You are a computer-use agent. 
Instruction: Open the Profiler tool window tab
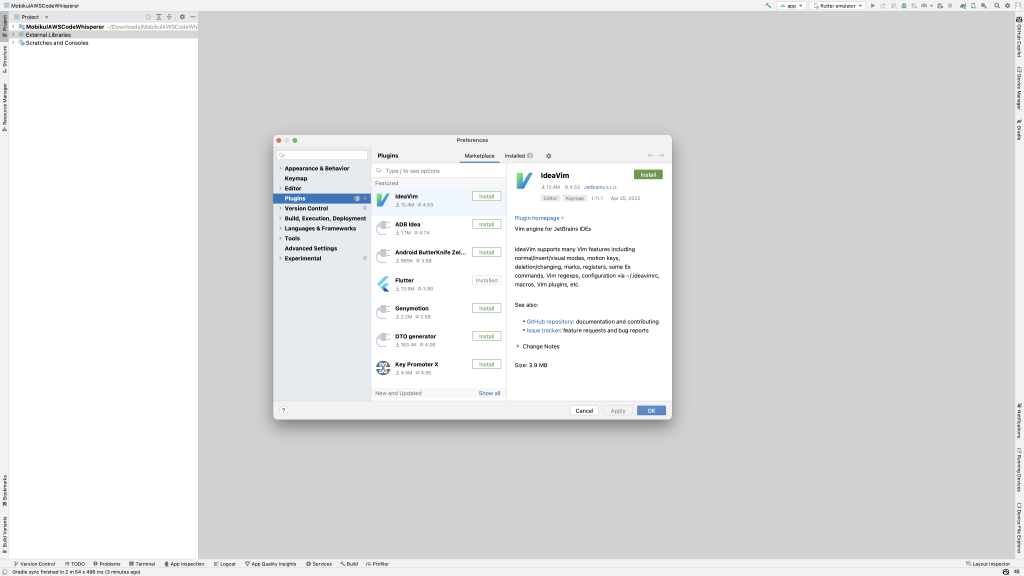coord(377,564)
